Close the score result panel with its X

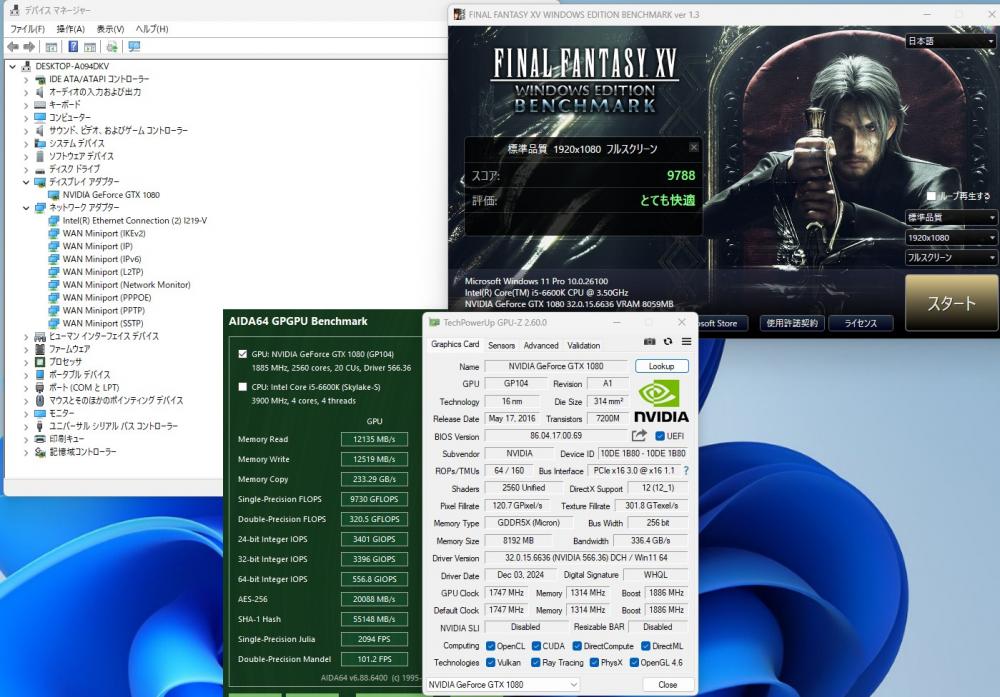693,147
